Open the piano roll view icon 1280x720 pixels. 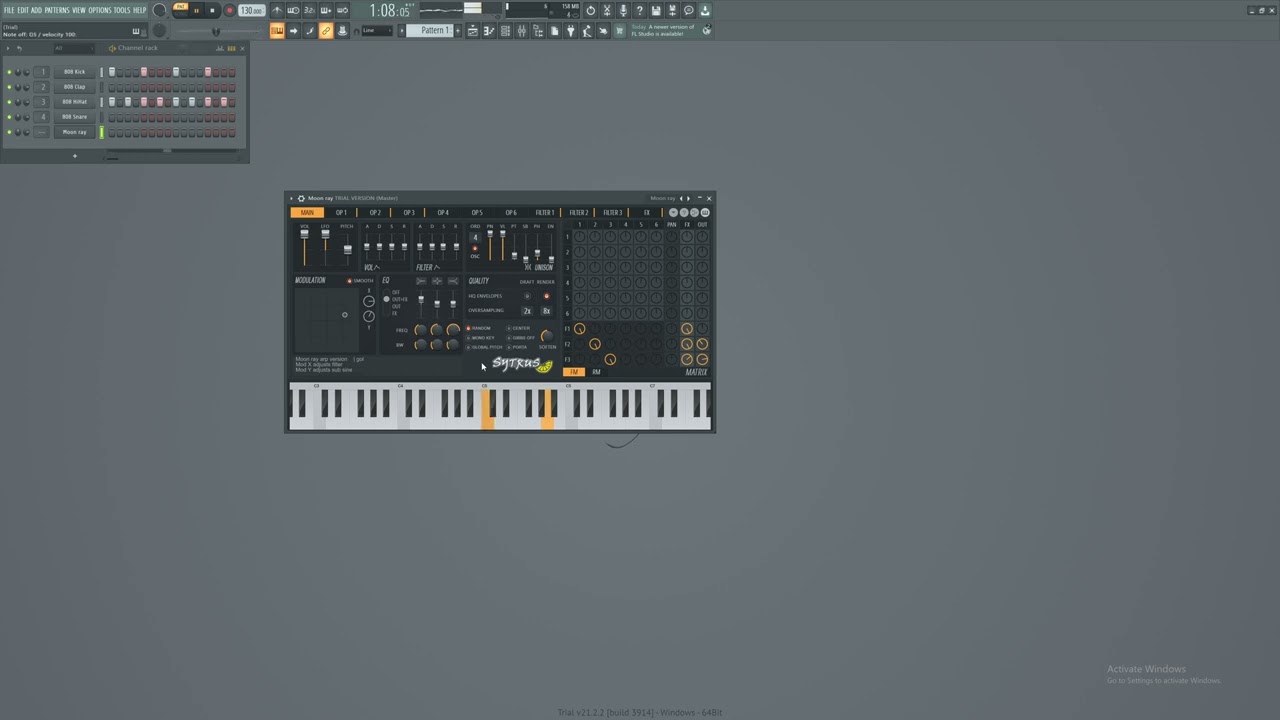pyautogui.click(x=489, y=31)
